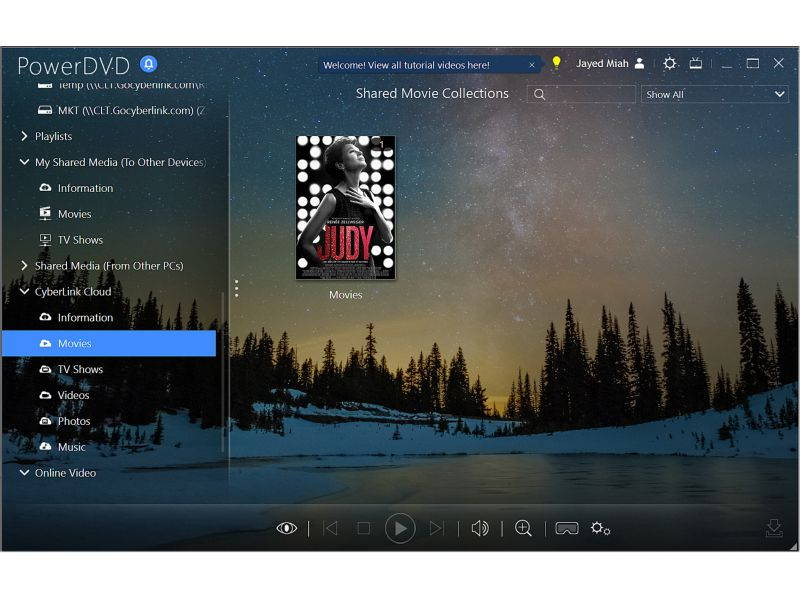Close the welcome tutorial banner
This screenshot has height=600, width=800.
pyautogui.click(x=531, y=64)
